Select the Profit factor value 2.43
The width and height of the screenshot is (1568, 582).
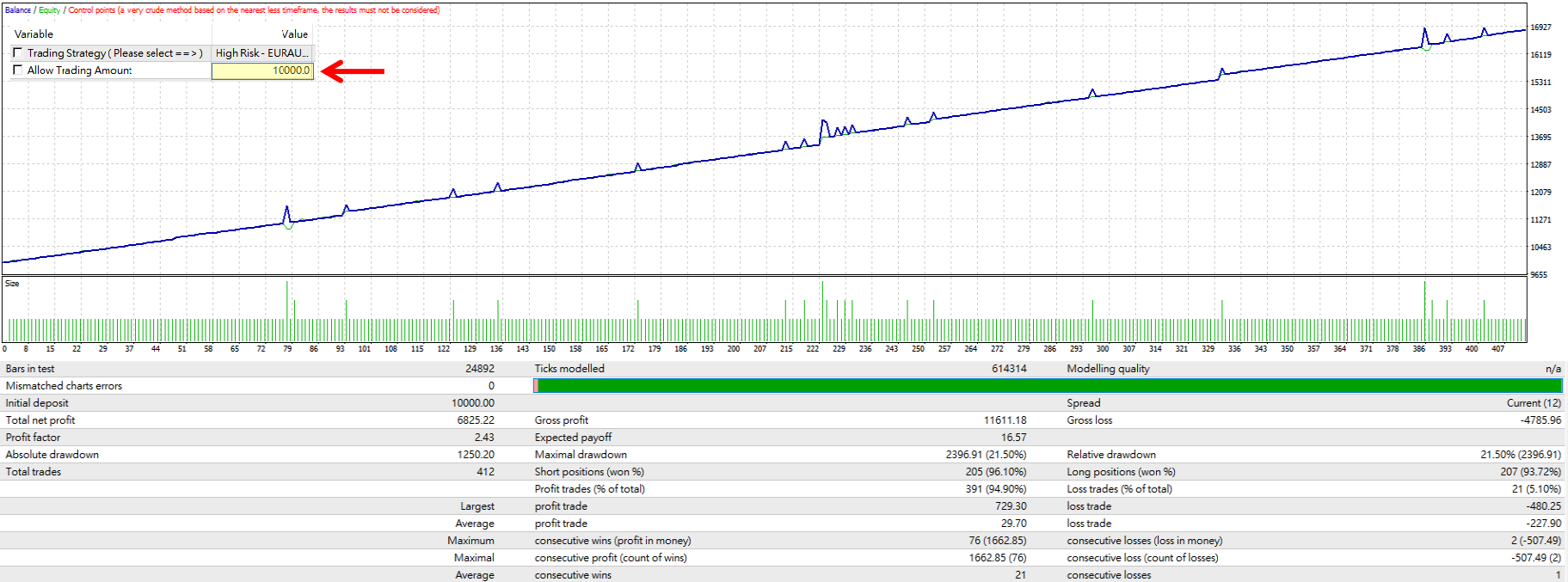click(484, 438)
